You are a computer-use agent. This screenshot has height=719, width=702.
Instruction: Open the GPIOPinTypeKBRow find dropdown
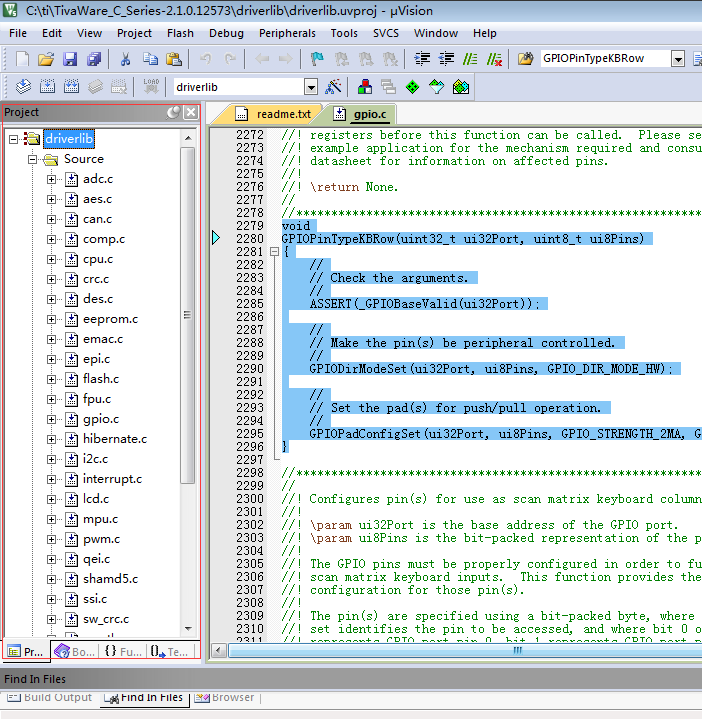pos(678,59)
